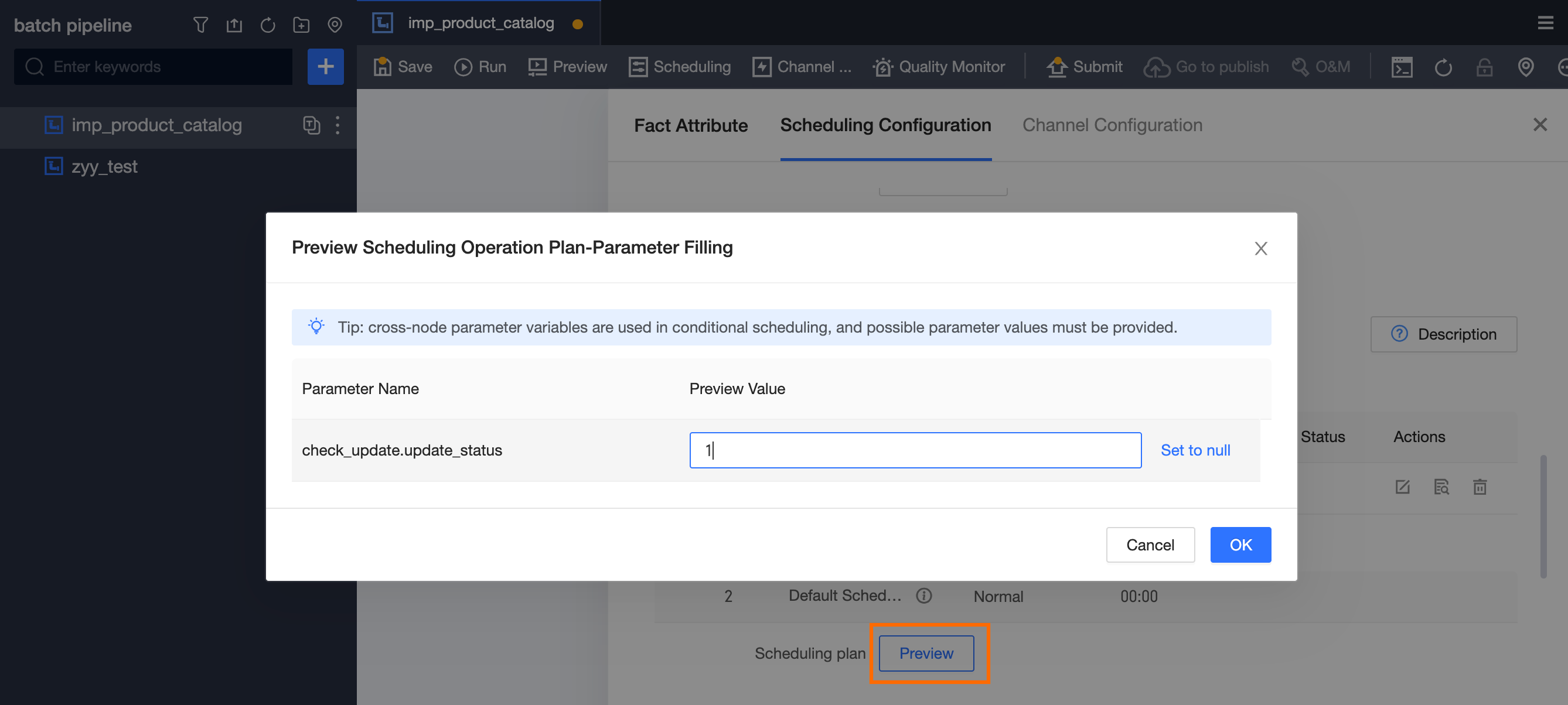This screenshot has height=705, width=1568.
Task: Select zyy_test in the pipeline tree
Action: (104, 167)
